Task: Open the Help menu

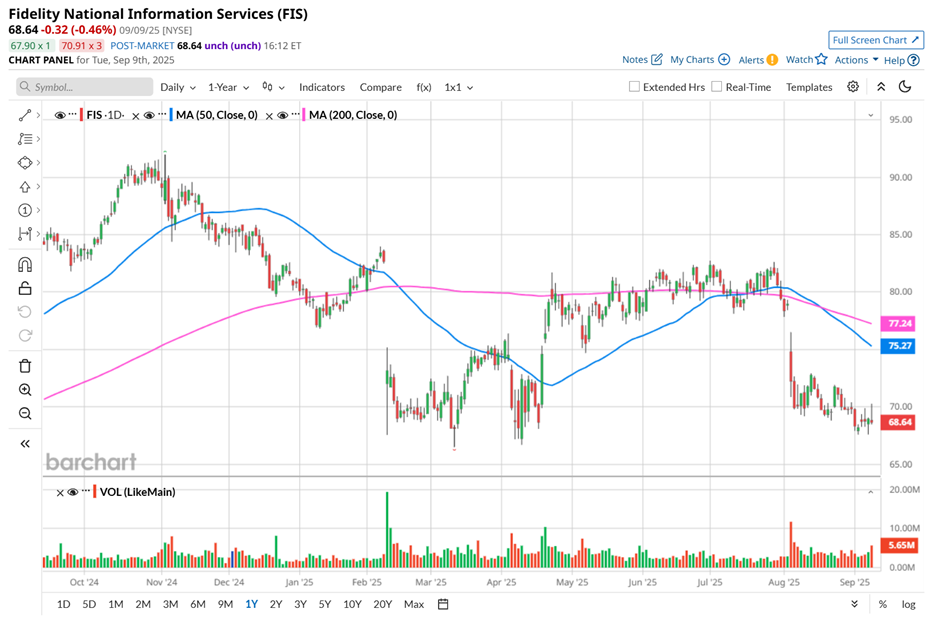Action: (x=901, y=60)
